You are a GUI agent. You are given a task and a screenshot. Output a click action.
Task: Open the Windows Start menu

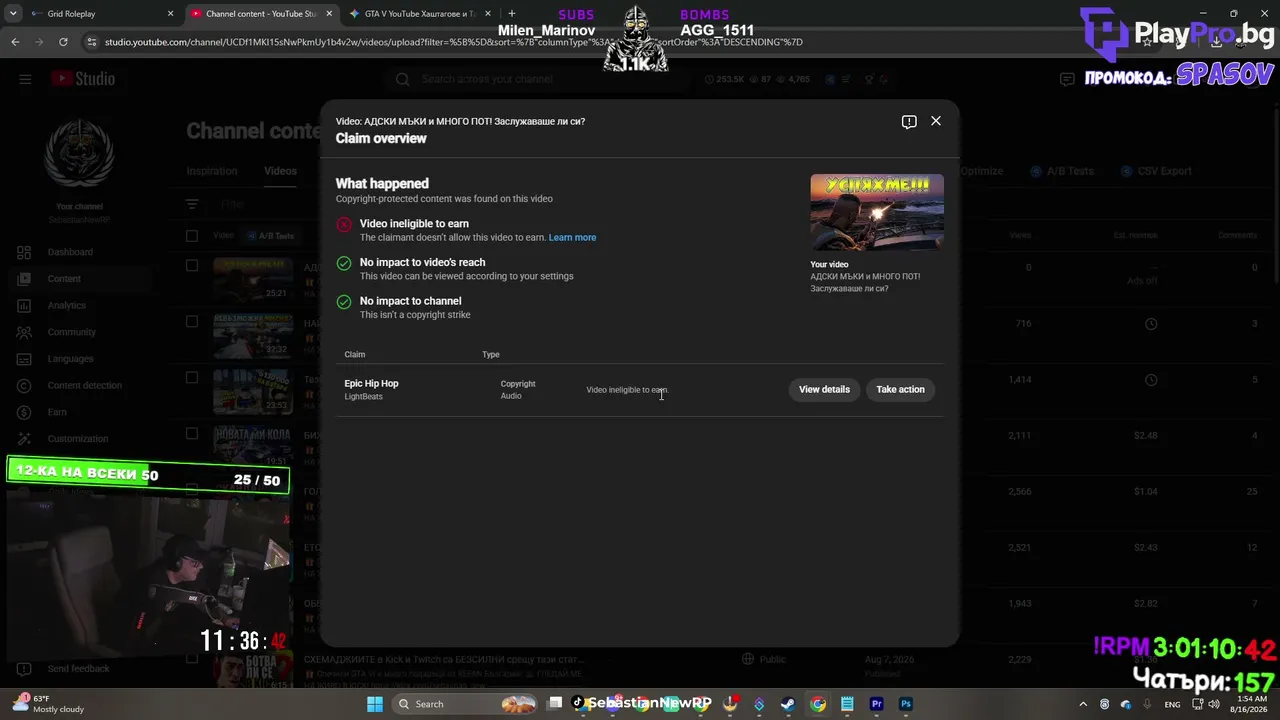tap(374, 704)
